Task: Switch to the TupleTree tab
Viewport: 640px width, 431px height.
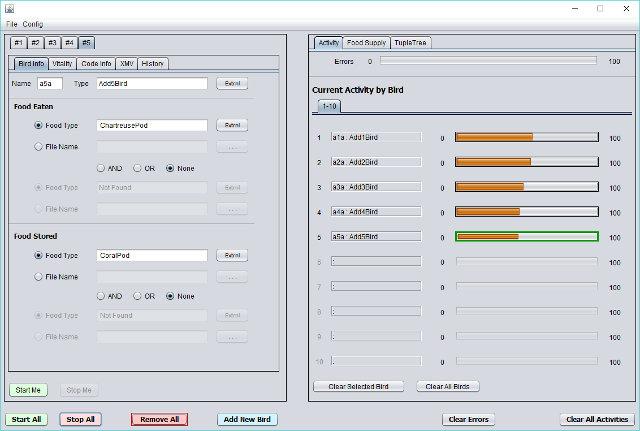Action: click(411, 42)
